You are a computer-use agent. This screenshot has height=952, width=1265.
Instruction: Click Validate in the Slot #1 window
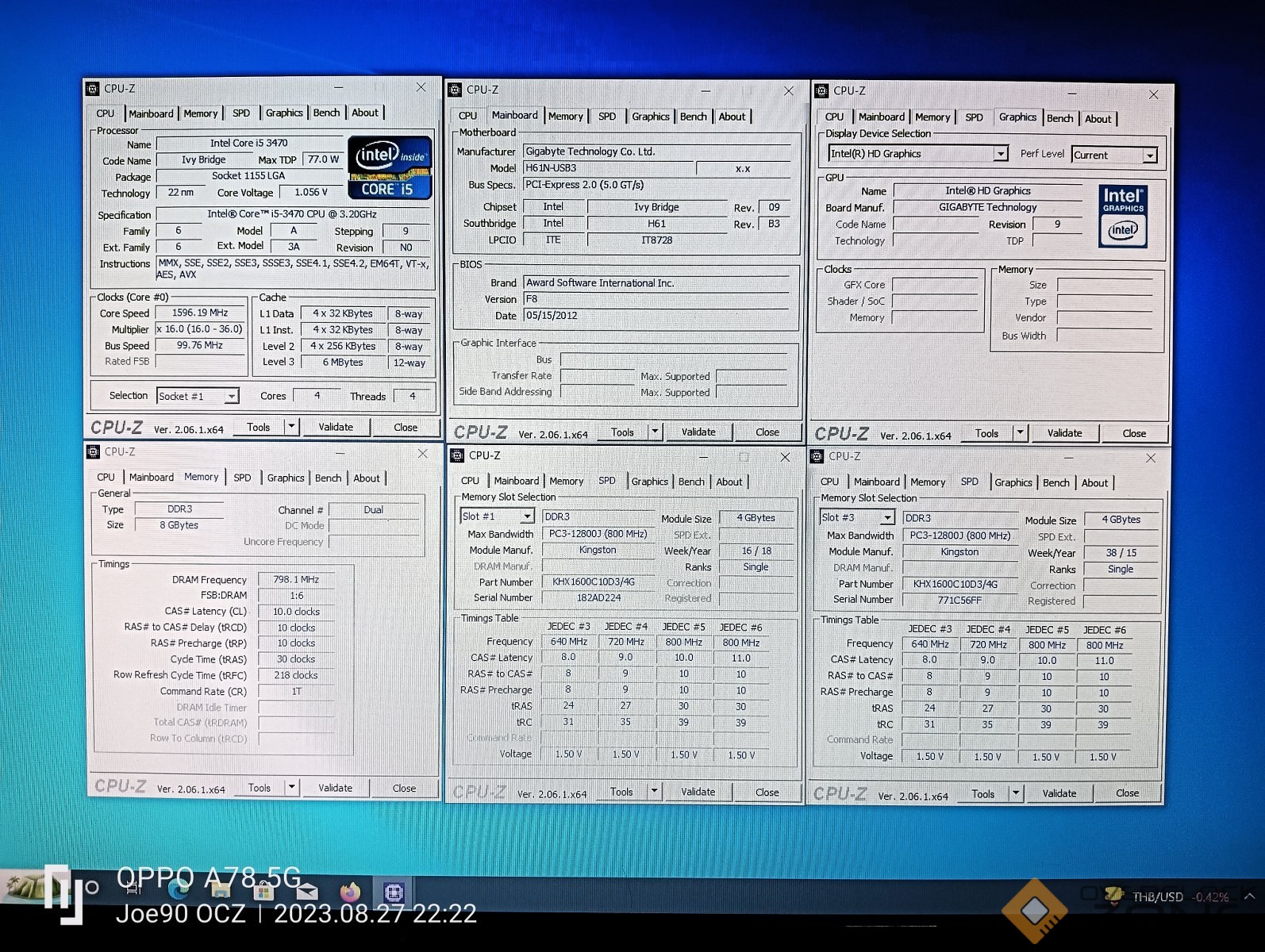(x=698, y=792)
